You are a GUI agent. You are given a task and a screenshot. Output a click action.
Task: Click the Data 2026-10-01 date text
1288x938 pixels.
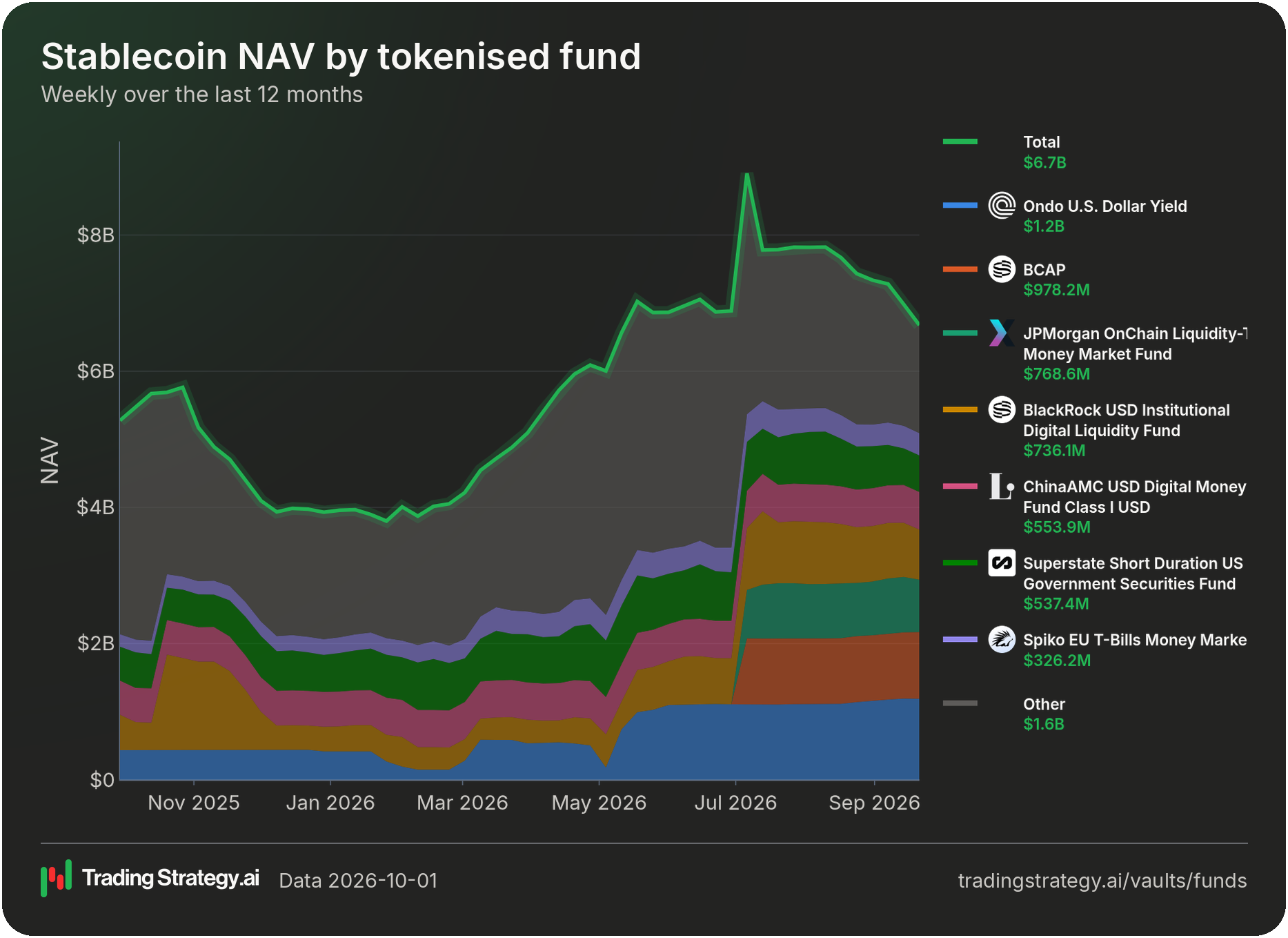(358, 881)
